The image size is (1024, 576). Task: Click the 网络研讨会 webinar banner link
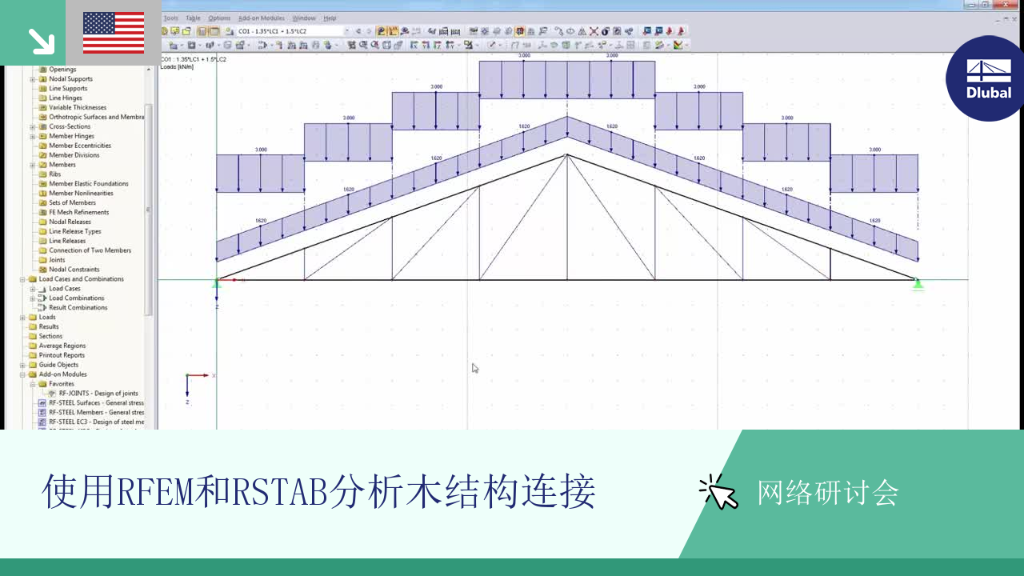point(828,492)
